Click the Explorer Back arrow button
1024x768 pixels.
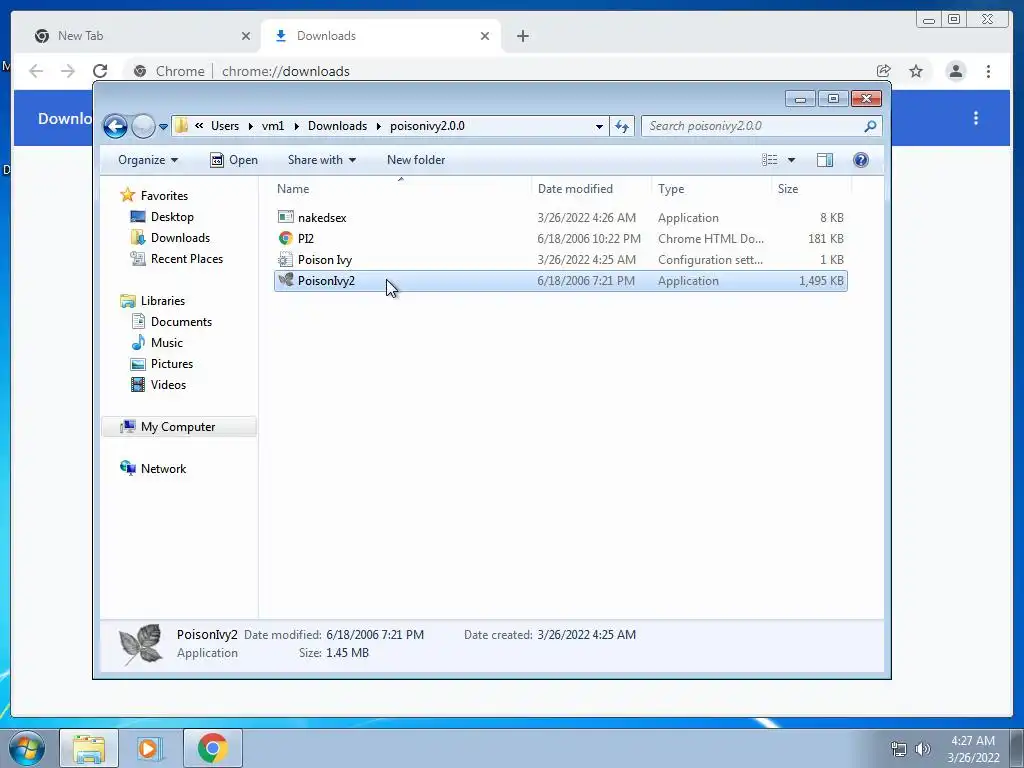pyautogui.click(x=116, y=126)
